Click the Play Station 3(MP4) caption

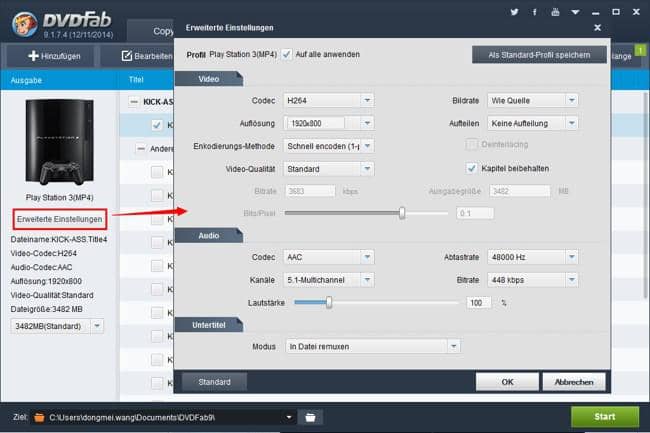pyautogui.click(x=59, y=197)
